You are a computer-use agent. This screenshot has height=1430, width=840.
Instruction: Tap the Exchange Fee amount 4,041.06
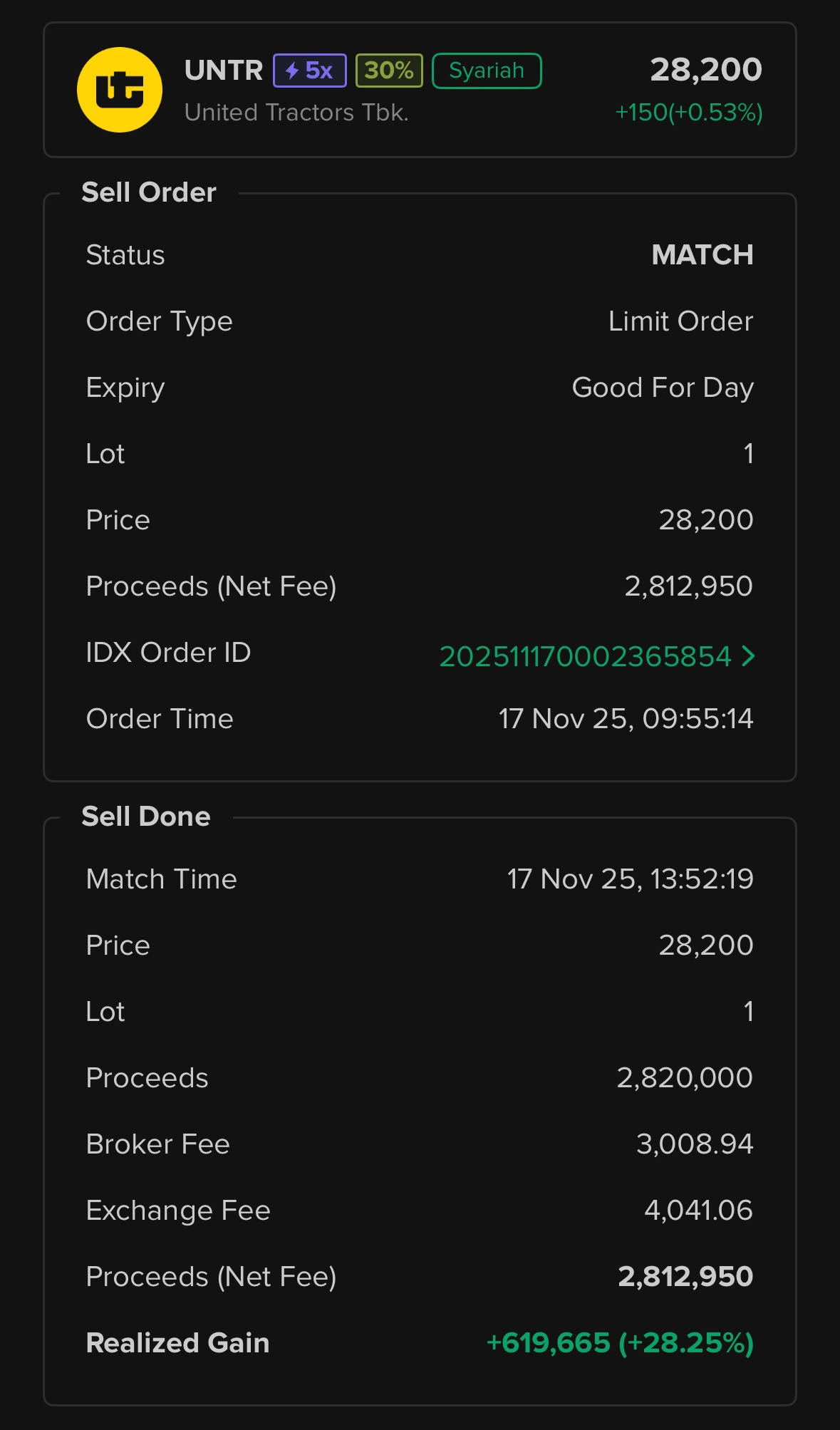click(x=698, y=1211)
